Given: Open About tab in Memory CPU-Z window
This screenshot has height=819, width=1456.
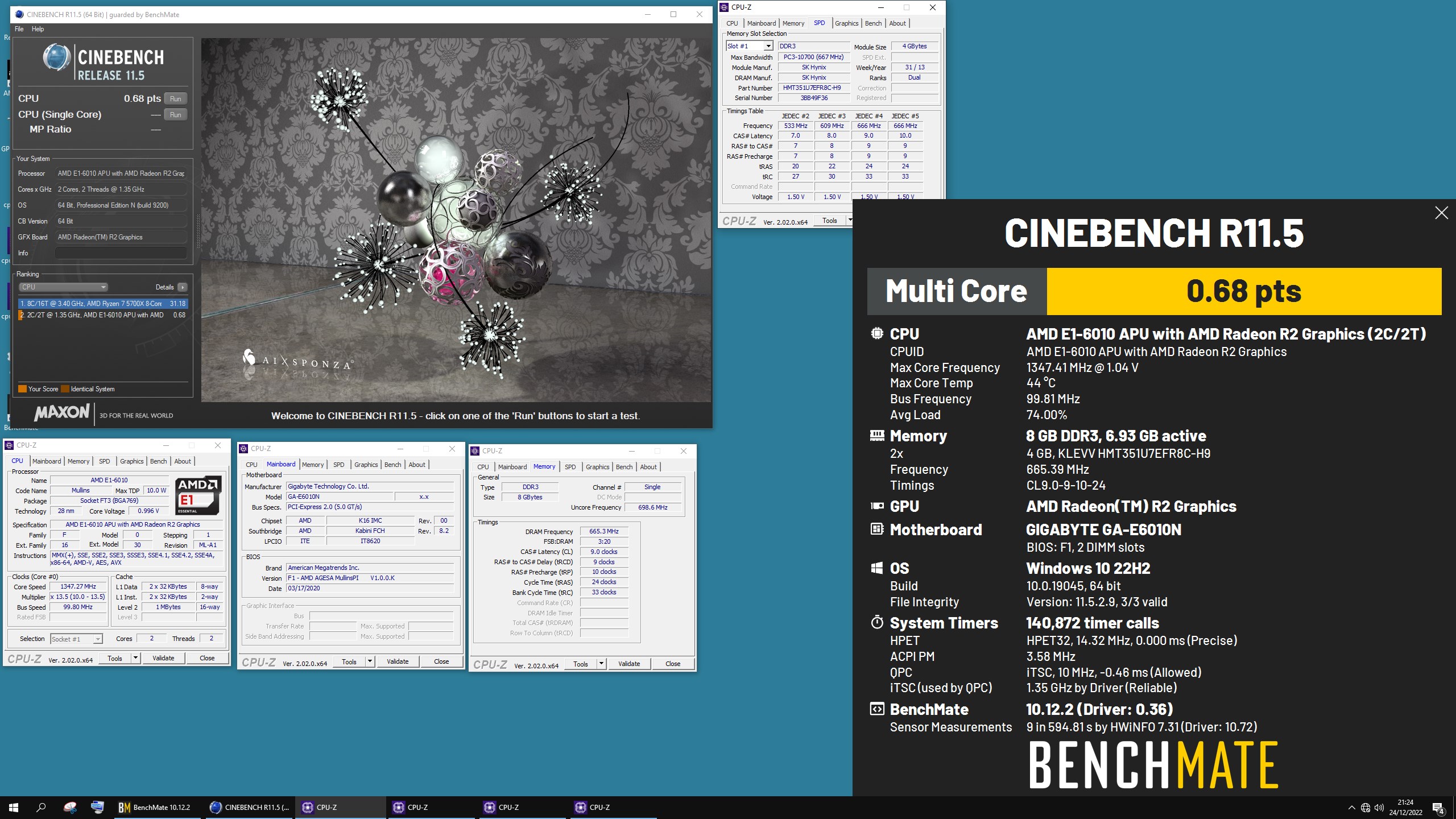Looking at the screenshot, I should (648, 467).
